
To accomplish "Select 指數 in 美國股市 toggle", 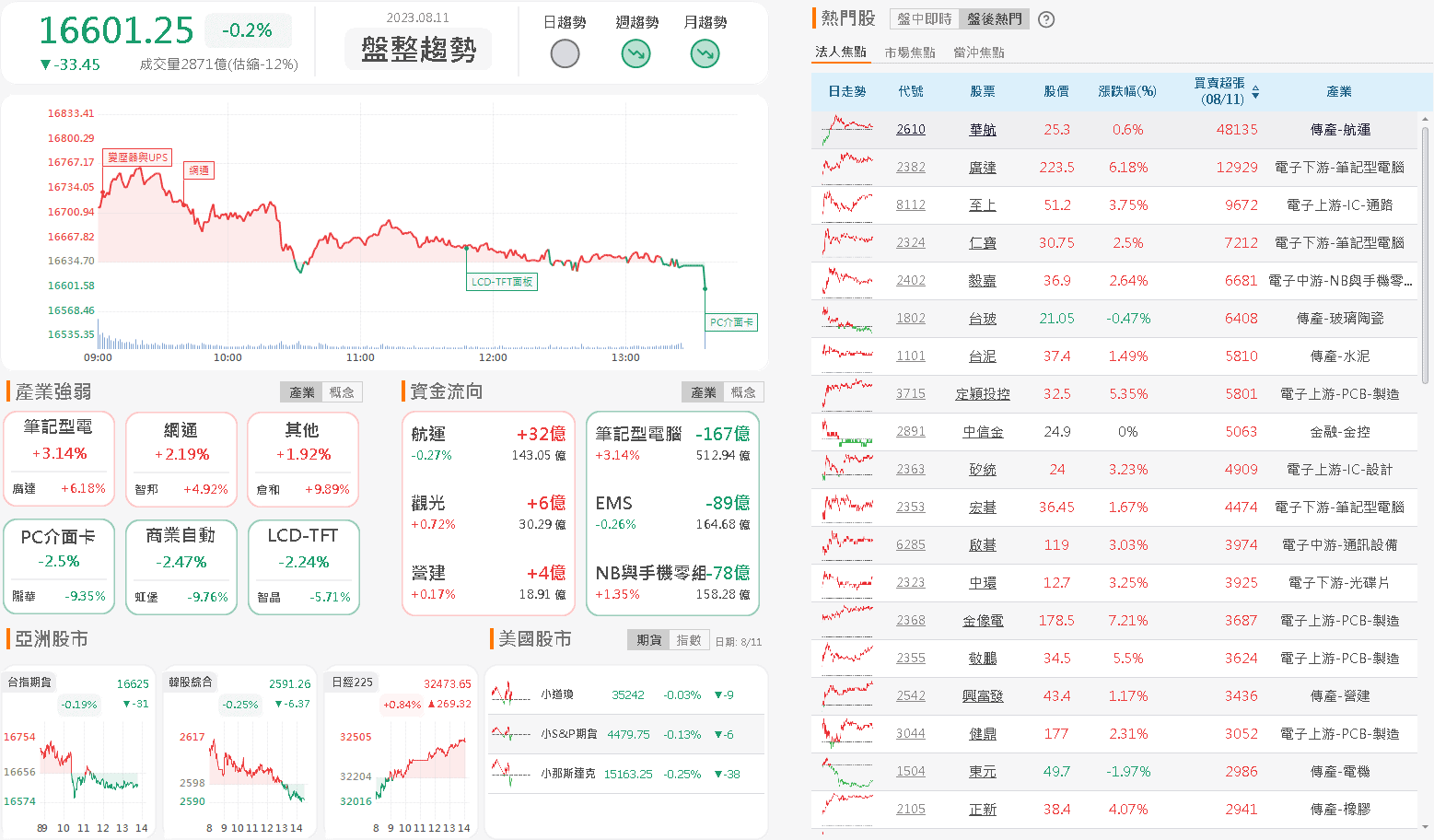I will [x=689, y=640].
